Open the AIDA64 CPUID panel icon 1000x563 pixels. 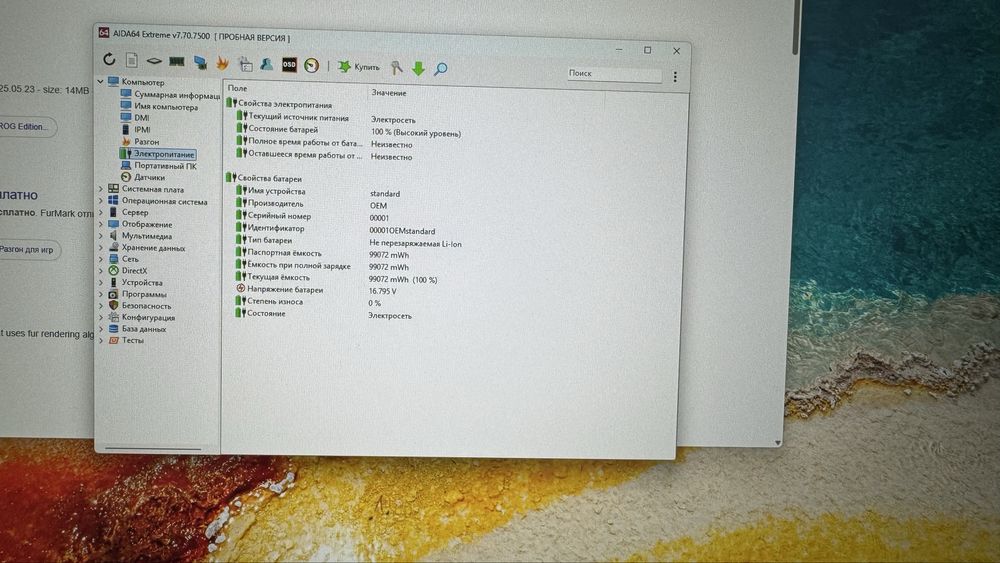pos(245,64)
